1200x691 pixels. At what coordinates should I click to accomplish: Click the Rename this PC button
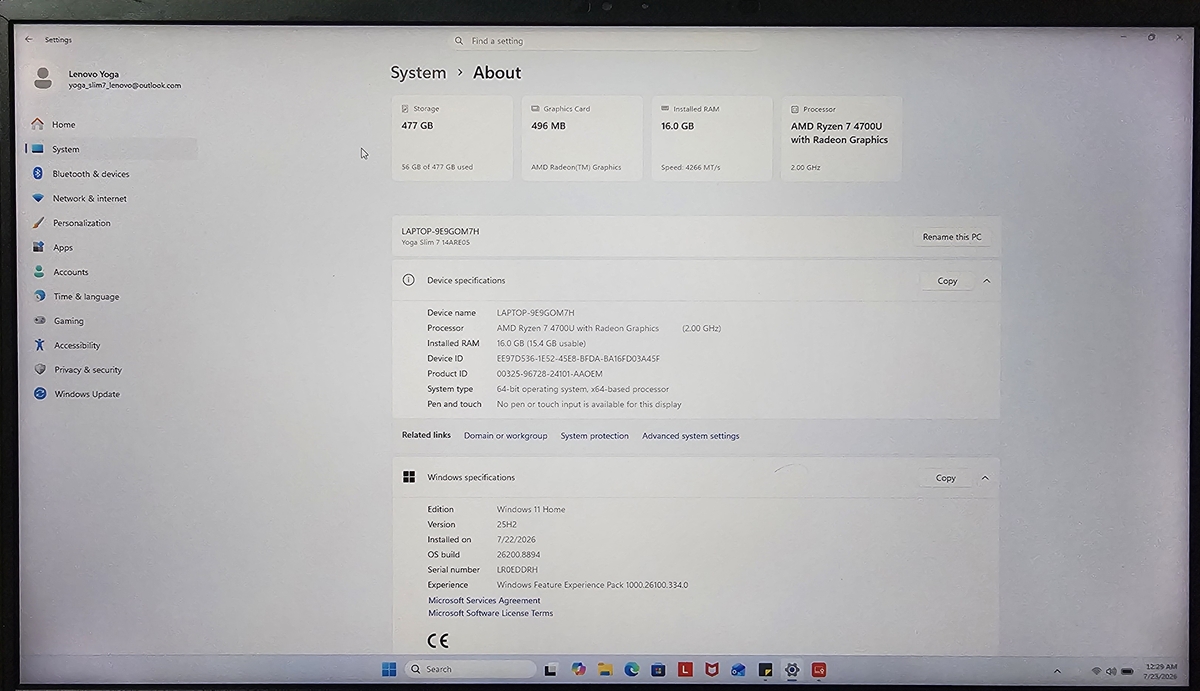[952, 237]
